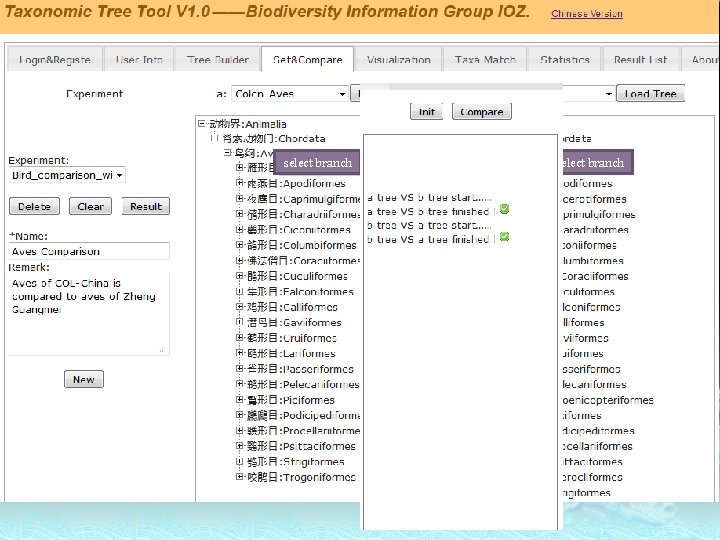Expand the Podicipediformes node in tree a
This screenshot has height=540, width=720.
[x=239, y=415]
